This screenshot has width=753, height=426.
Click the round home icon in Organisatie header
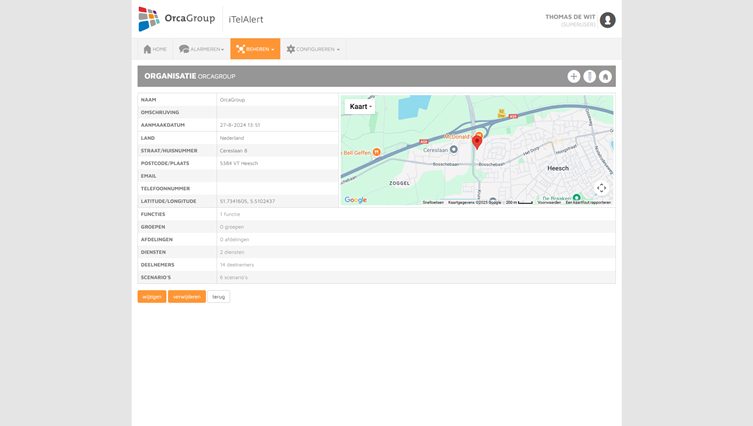click(605, 76)
